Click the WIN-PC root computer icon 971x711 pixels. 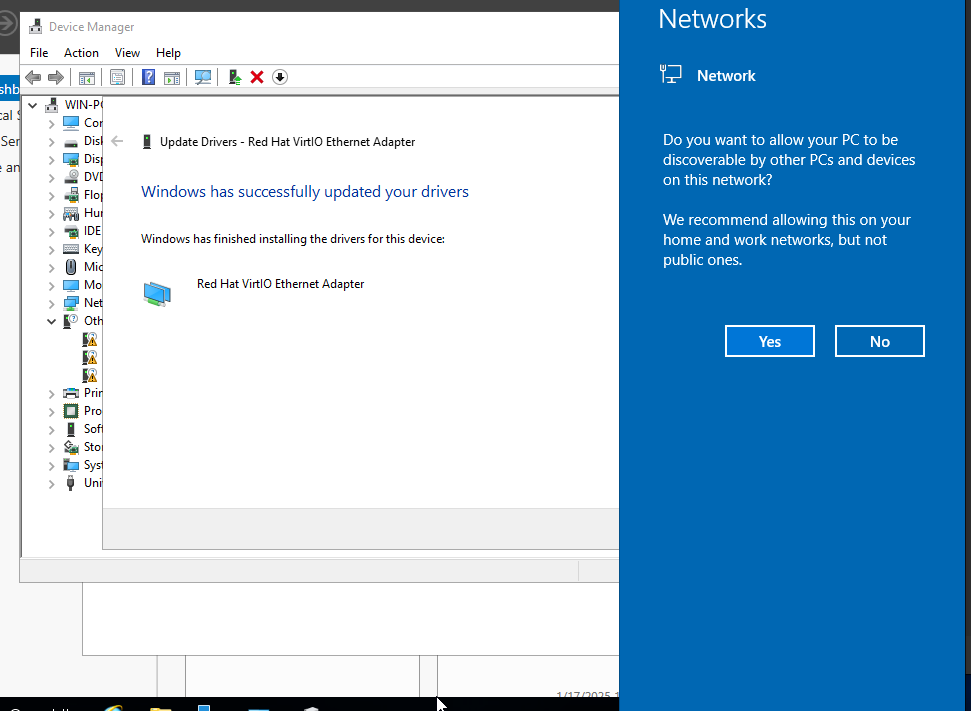point(52,105)
